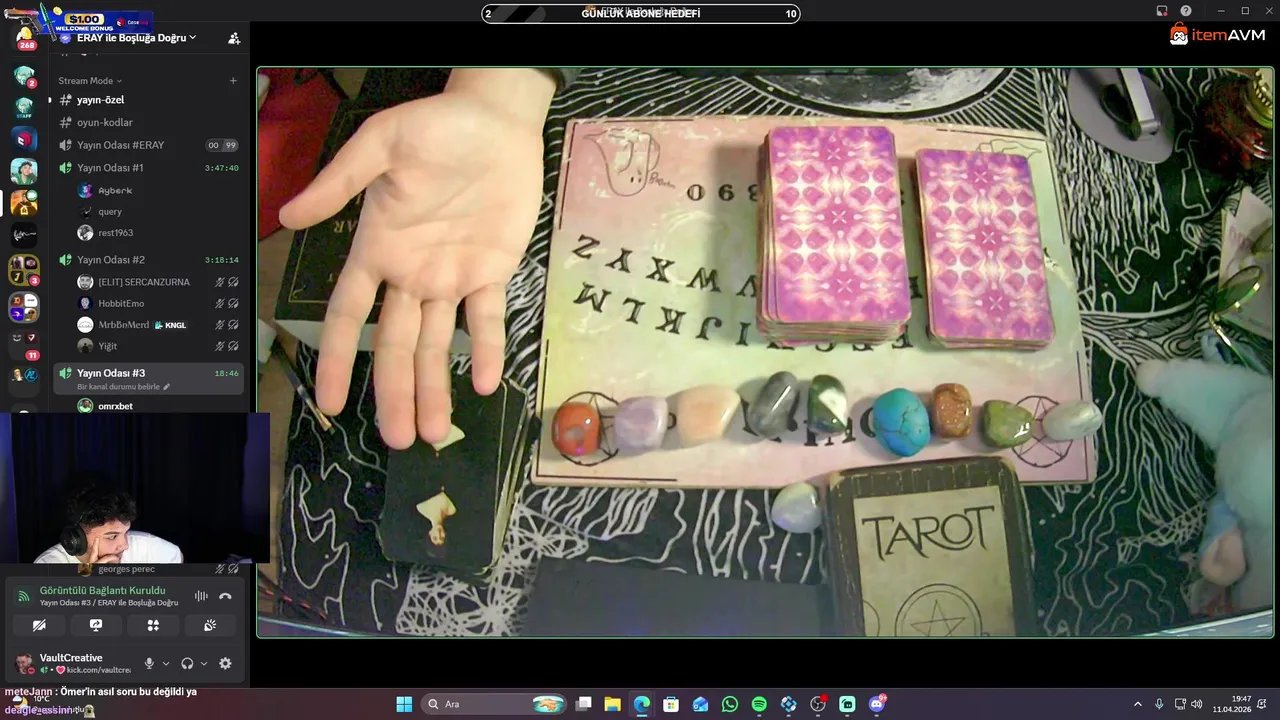Open microphone input options chevron
This screenshot has width=1280, height=720.
tap(165, 663)
